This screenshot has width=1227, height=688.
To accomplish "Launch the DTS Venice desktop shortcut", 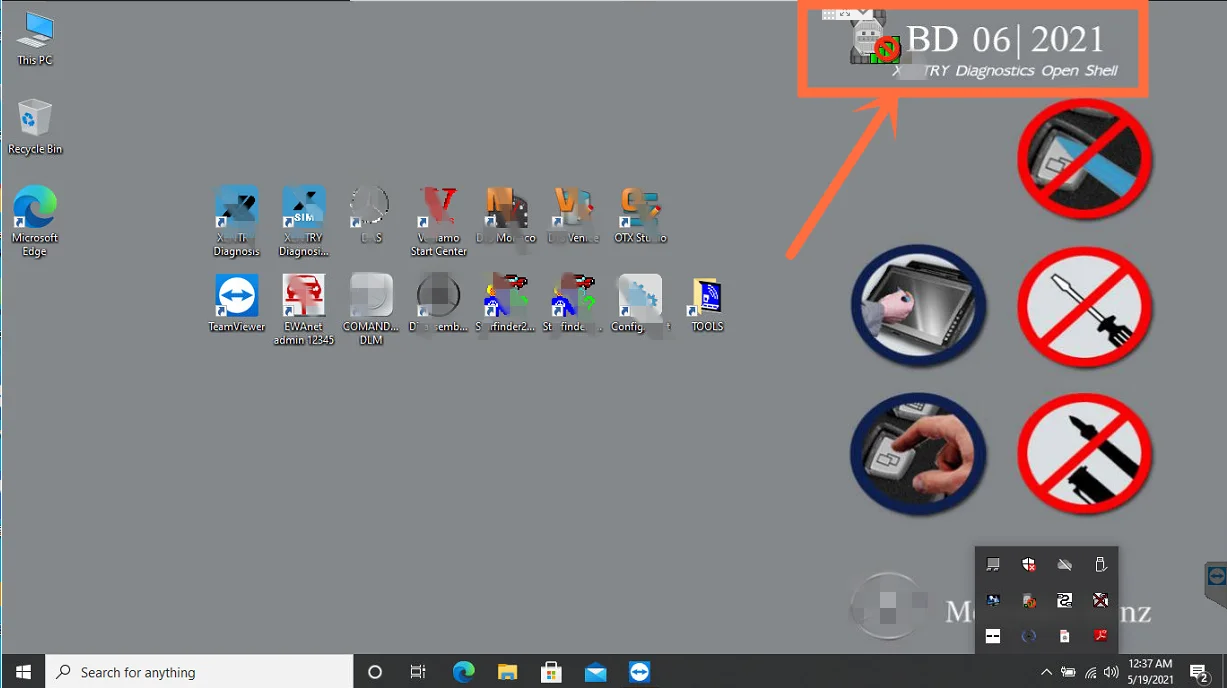I will click(x=573, y=215).
